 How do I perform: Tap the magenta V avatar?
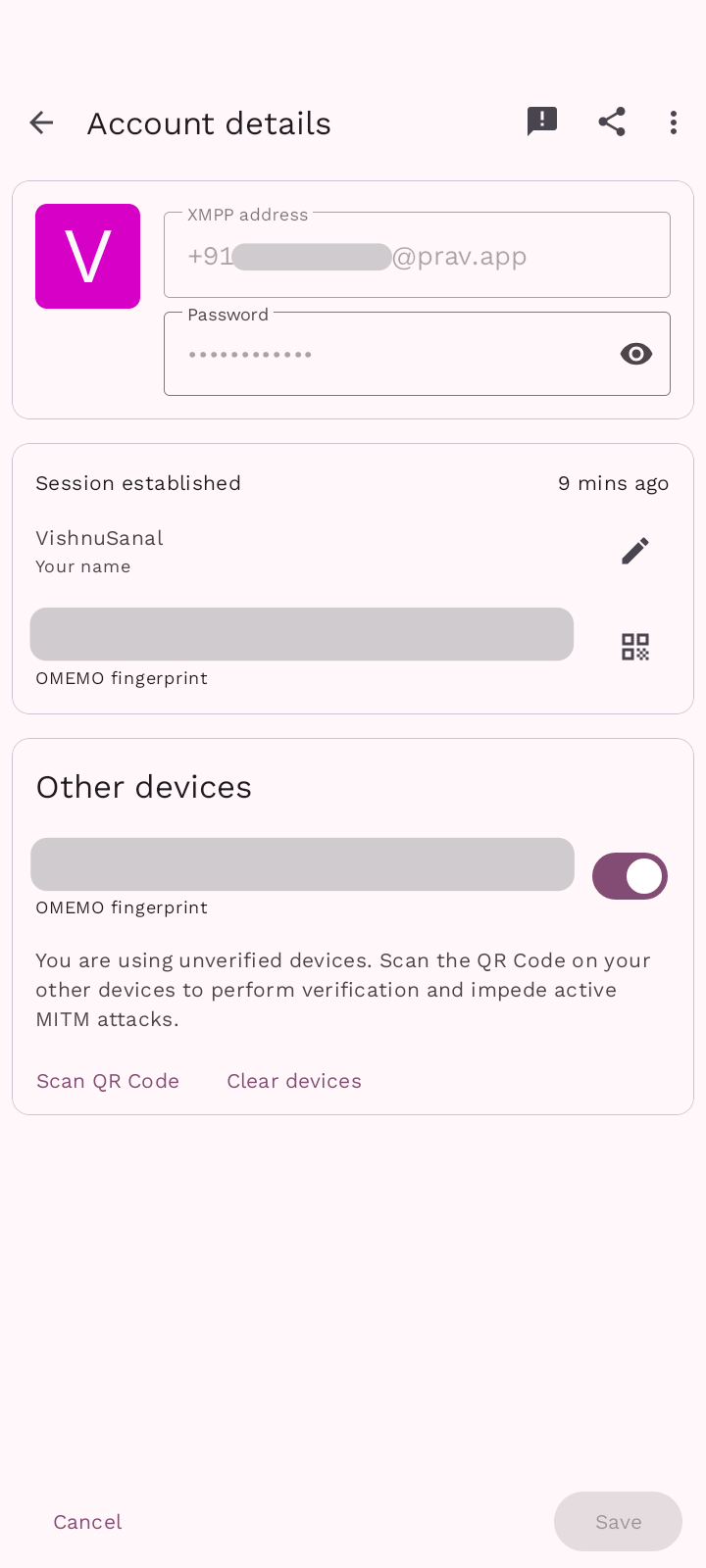88,257
